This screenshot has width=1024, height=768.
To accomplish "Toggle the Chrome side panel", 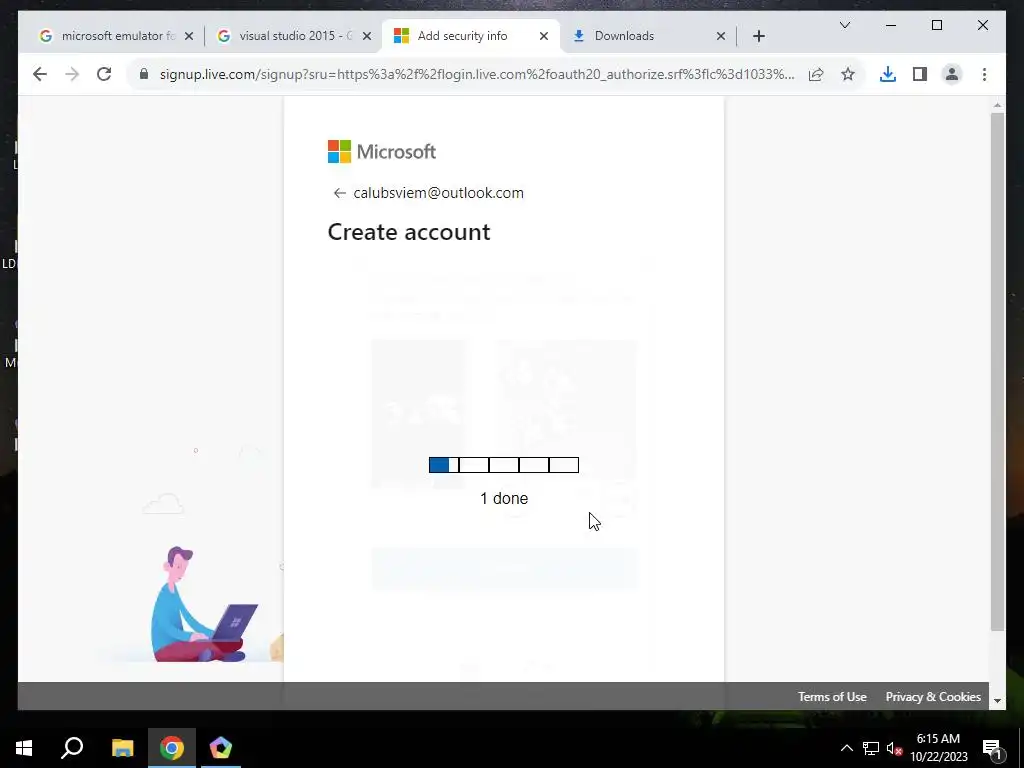I will click(x=920, y=74).
